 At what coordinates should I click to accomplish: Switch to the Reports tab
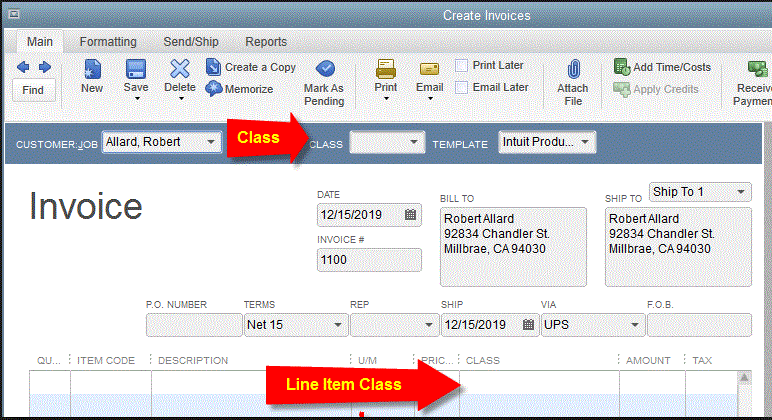(266, 42)
